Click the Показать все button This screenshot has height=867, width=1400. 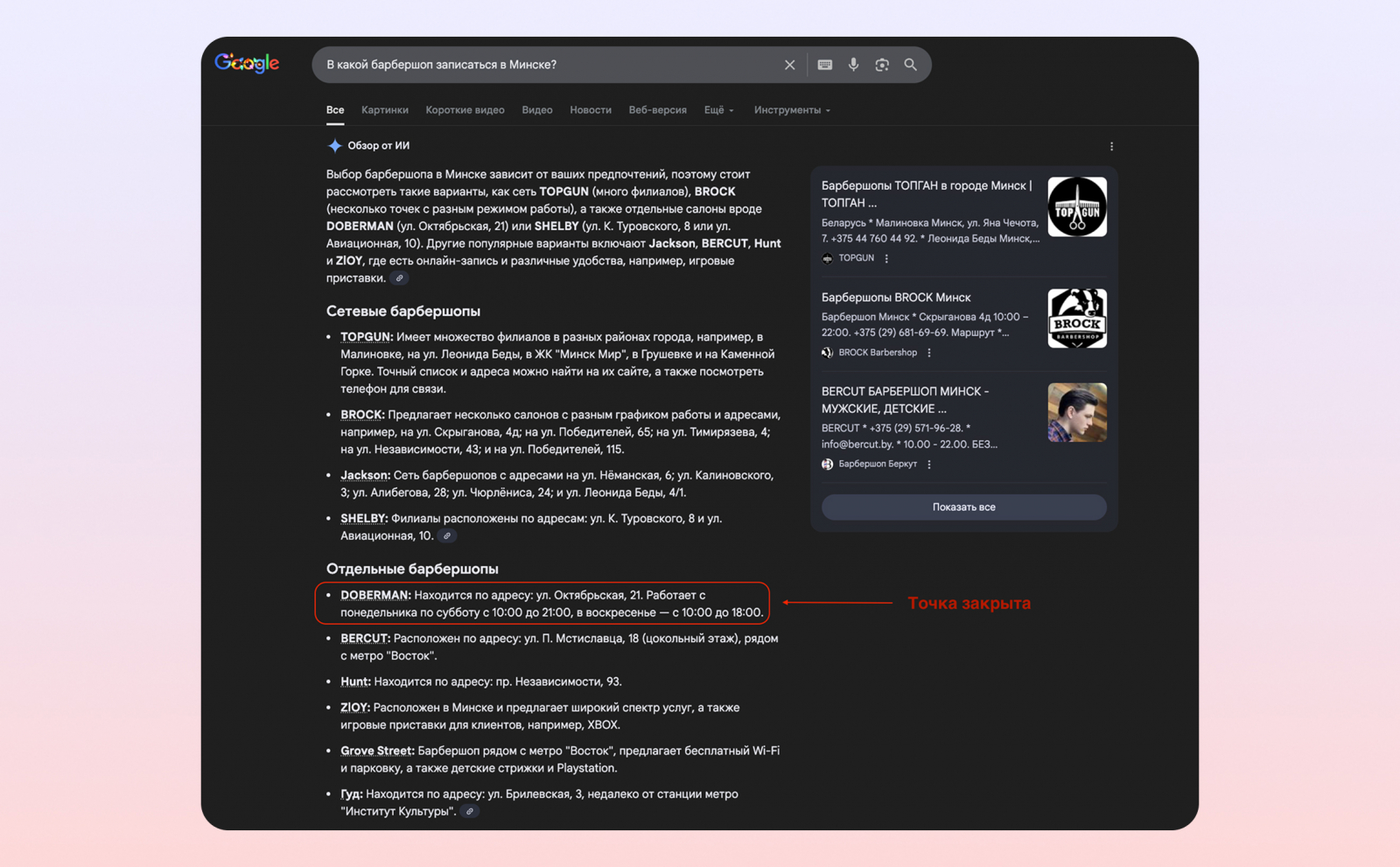point(963,507)
